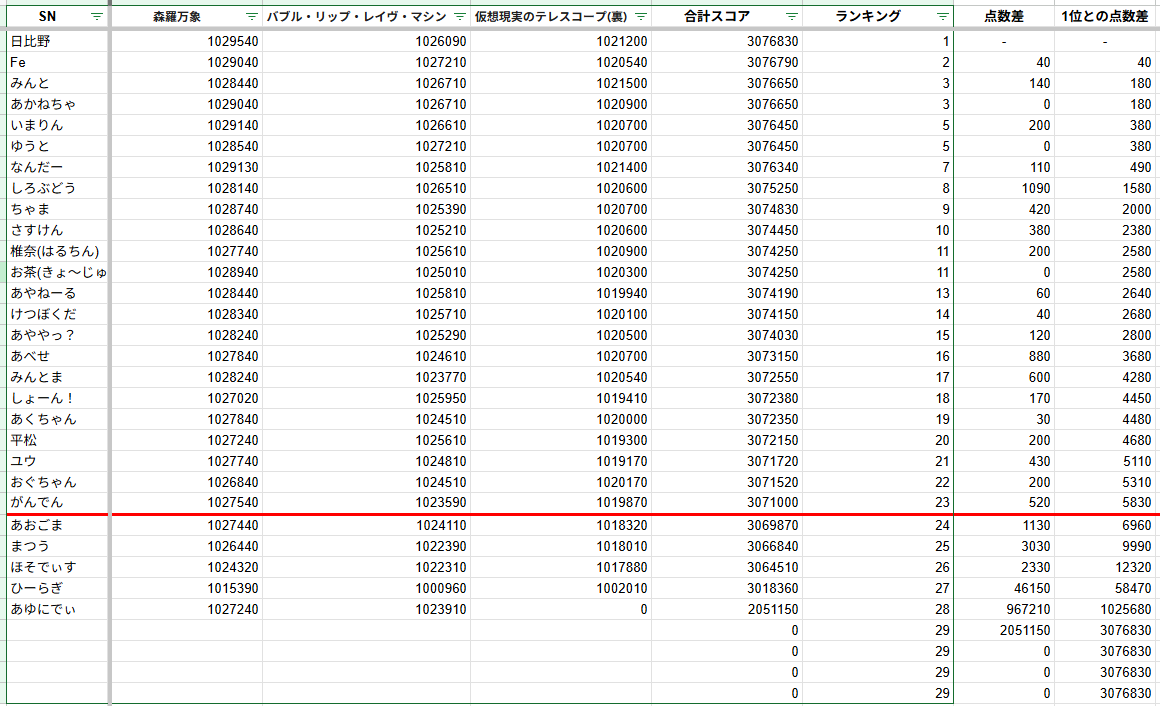
Task: Select the name cell Fe
Action: pos(58,62)
